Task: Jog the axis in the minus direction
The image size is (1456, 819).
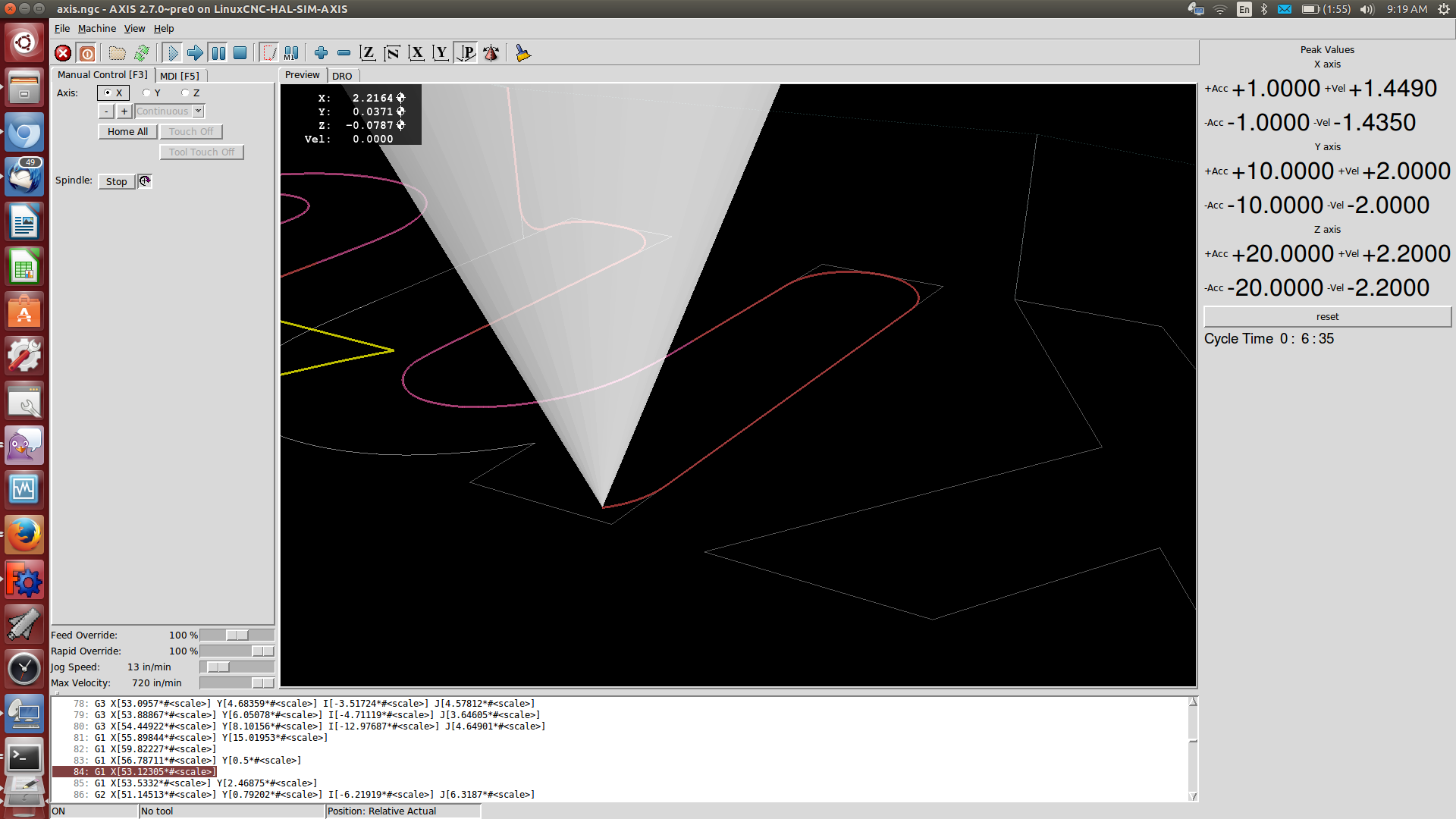Action: (x=106, y=111)
